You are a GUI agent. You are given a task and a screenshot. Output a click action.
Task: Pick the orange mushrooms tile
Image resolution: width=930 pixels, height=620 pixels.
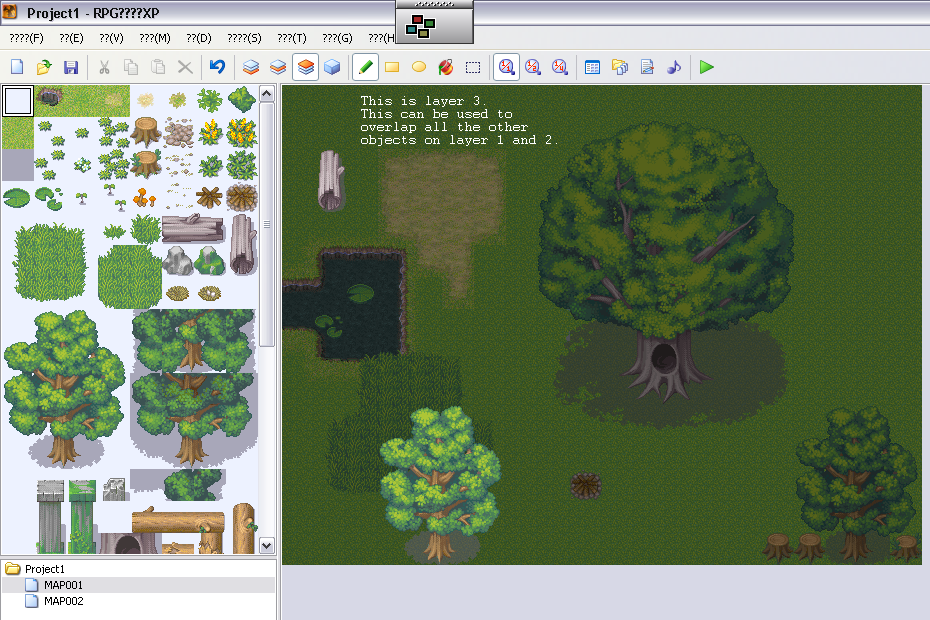tap(144, 197)
